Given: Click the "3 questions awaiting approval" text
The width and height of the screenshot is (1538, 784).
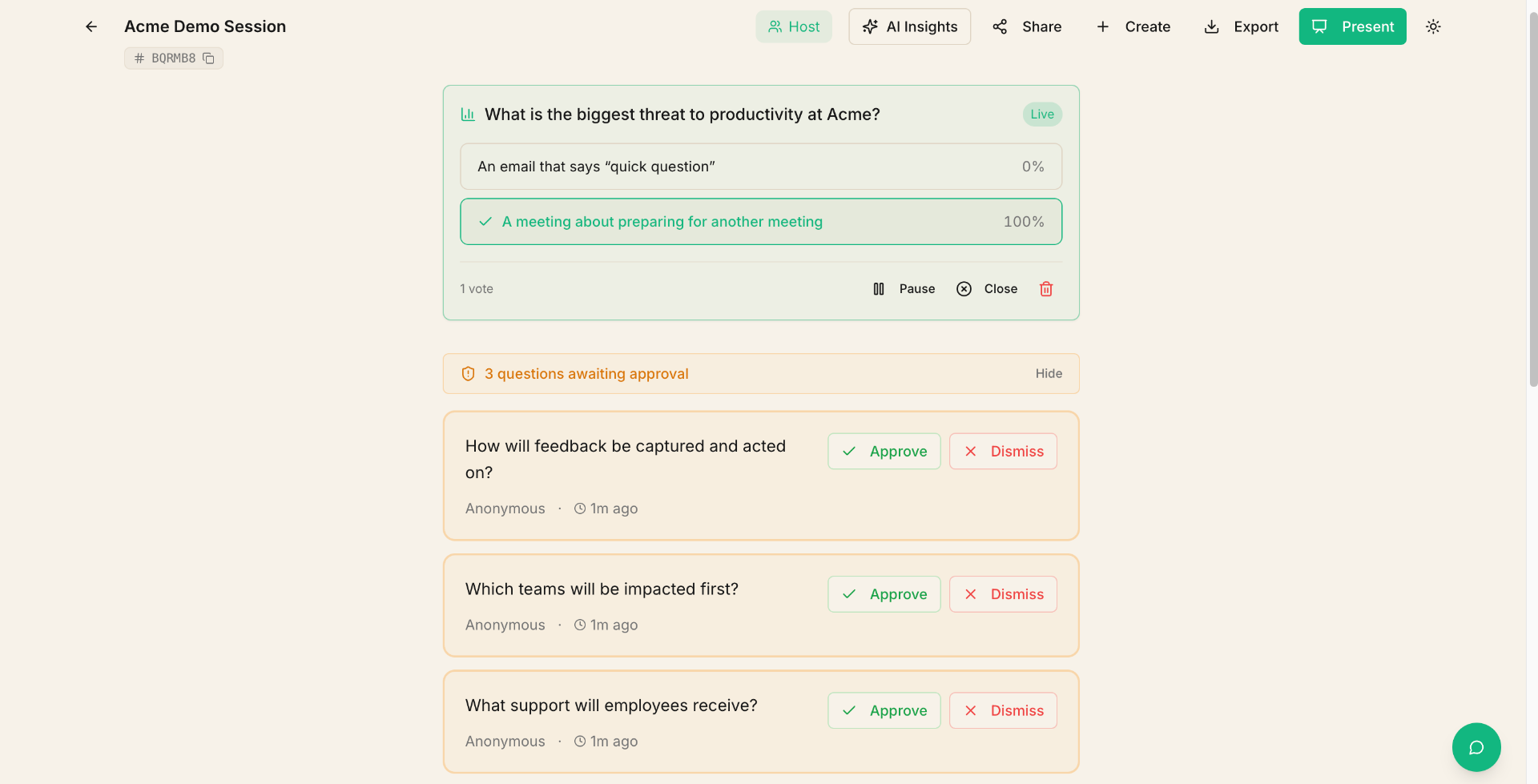Looking at the screenshot, I should [586, 374].
